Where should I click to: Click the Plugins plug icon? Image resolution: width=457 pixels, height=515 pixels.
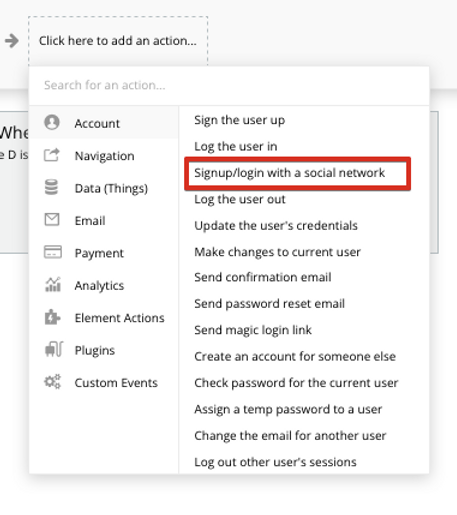pyautogui.click(x=53, y=349)
